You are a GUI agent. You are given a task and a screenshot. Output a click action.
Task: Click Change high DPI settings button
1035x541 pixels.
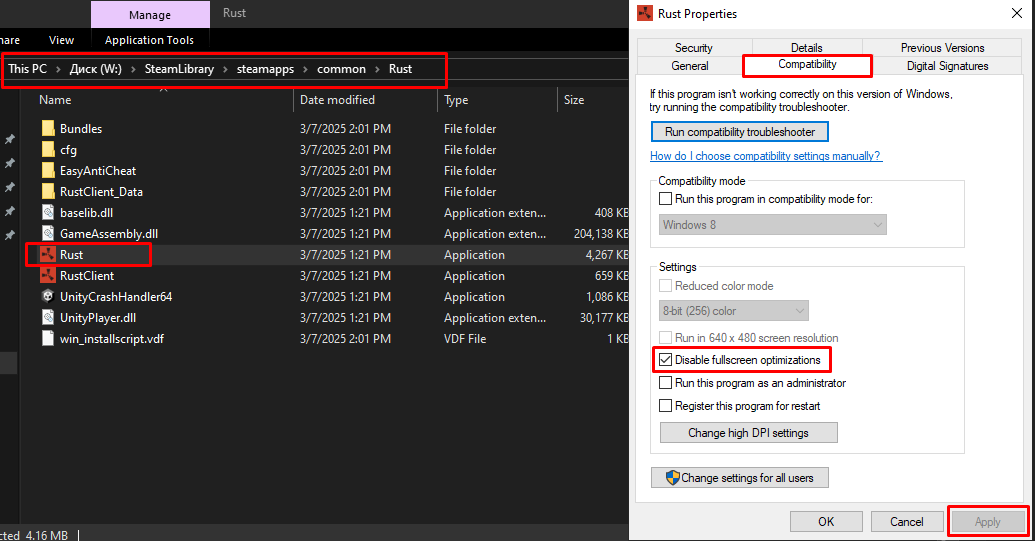[749, 433]
